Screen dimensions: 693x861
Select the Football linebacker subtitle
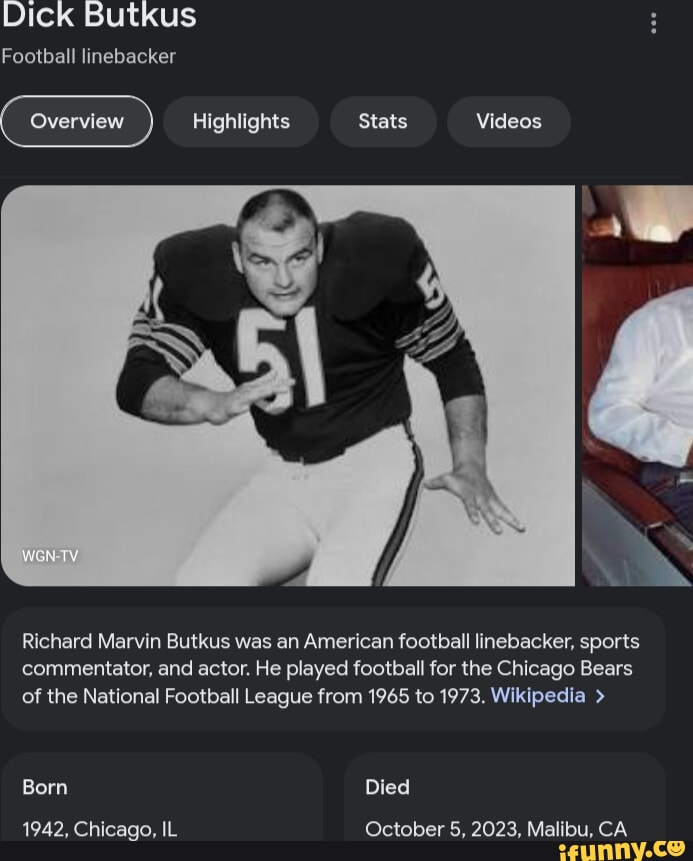[x=88, y=57]
